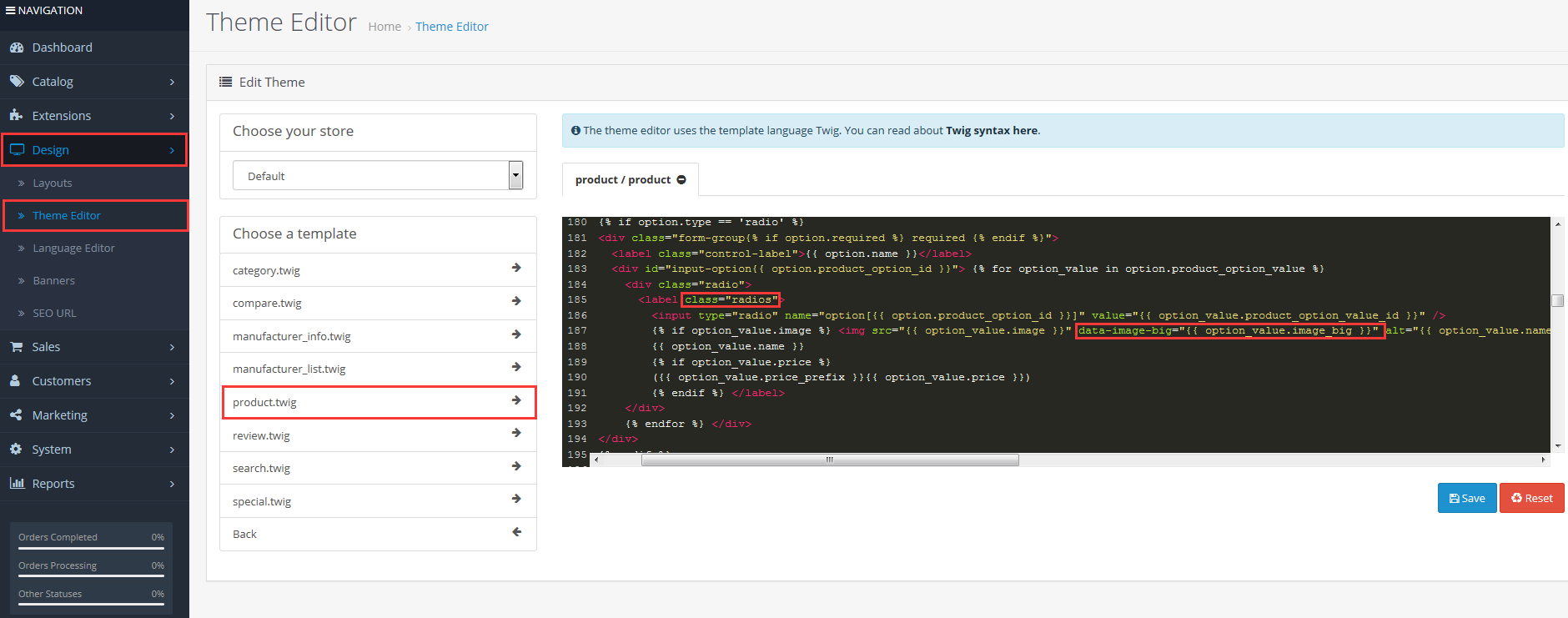
Task: Click the code editor scroll up arrow
Action: (x=1558, y=224)
